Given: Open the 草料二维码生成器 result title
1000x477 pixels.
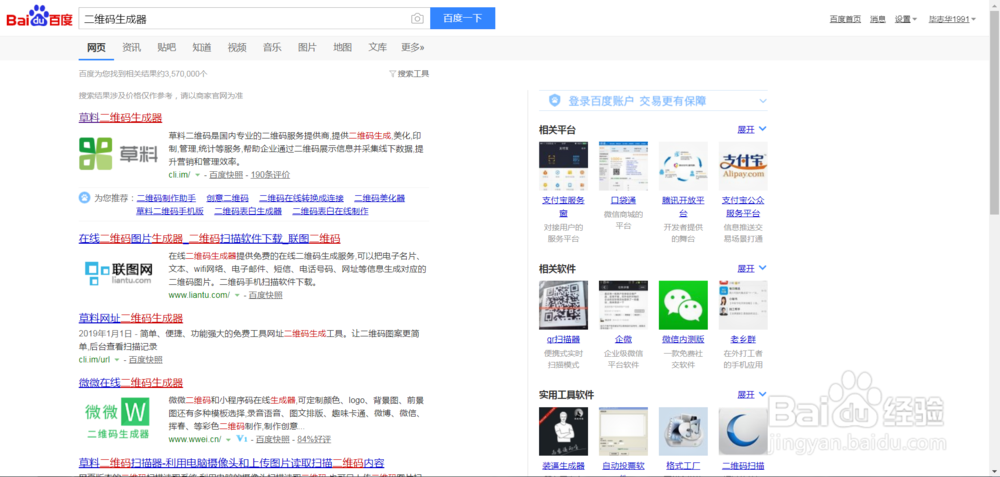Looking at the screenshot, I should [121, 117].
